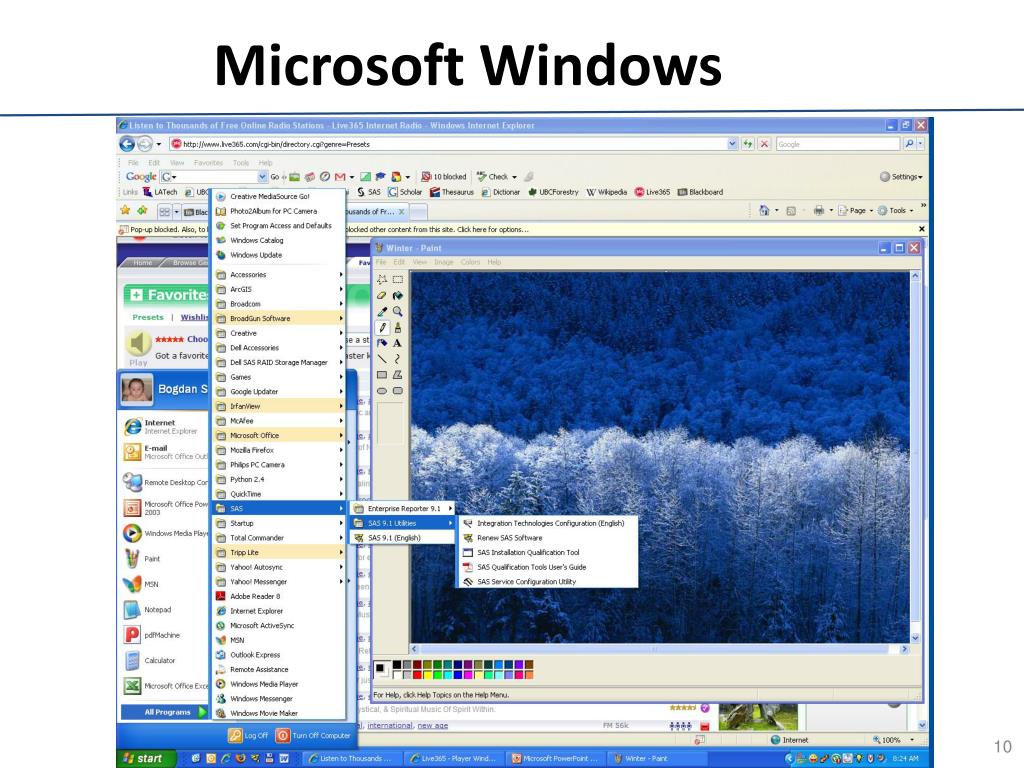Open the Favorites menu in Internet Explorer
The height and width of the screenshot is (768, 1024).
coord(208,163)
